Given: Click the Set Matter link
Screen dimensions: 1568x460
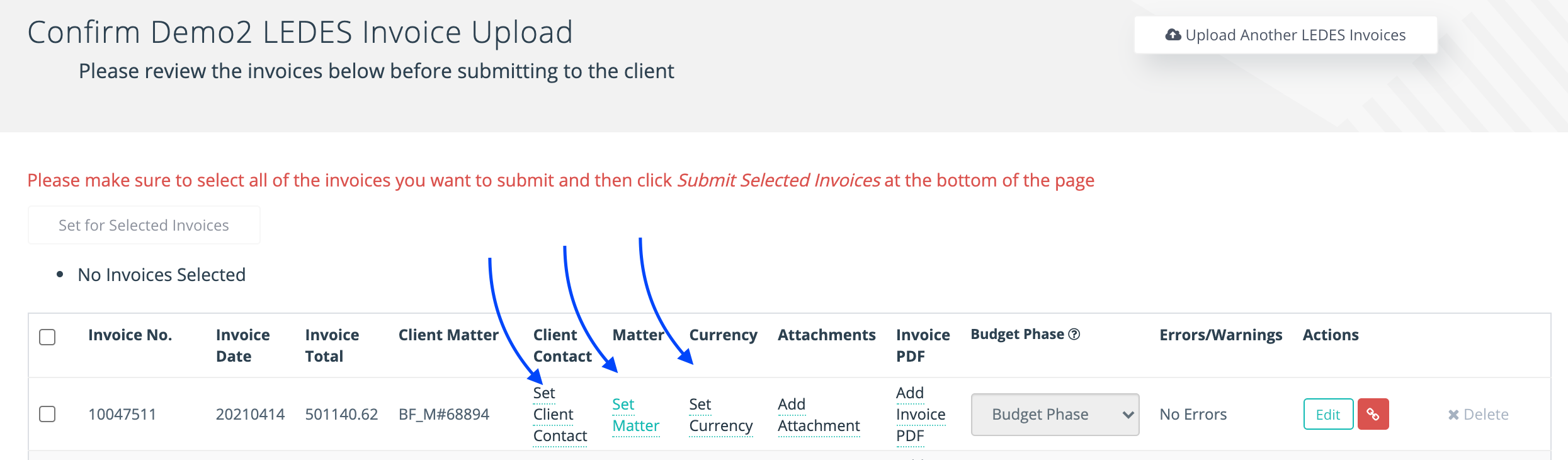Looking at the screenshot, I should click(x=635, y=415).
